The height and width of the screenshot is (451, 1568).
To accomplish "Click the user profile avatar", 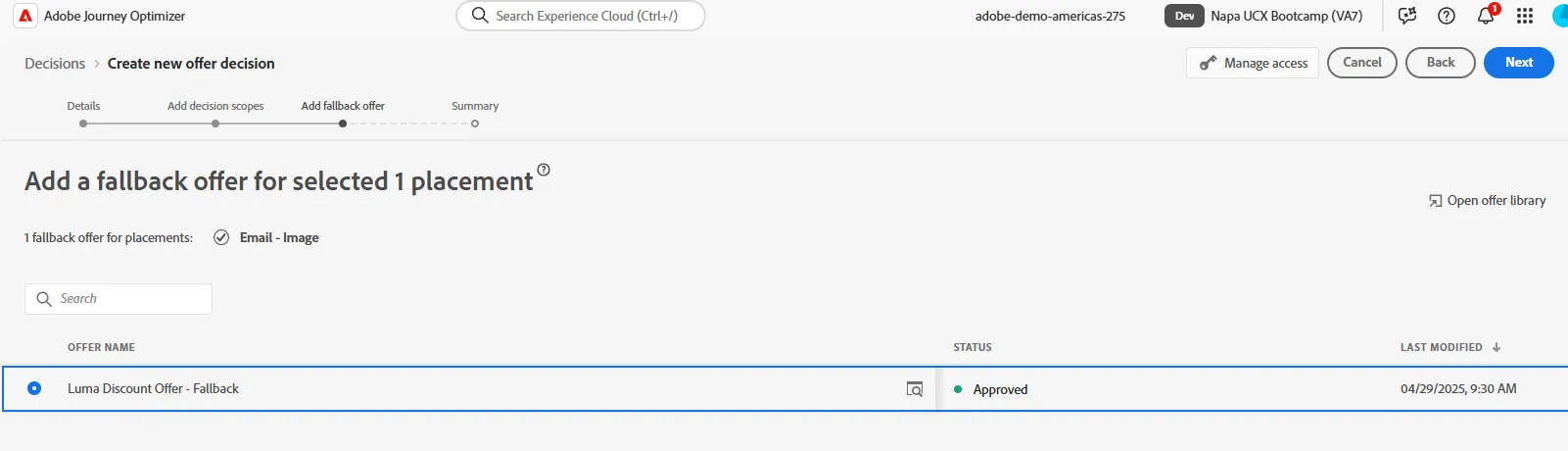I will pyautogui.click(x=1560, y=16).
